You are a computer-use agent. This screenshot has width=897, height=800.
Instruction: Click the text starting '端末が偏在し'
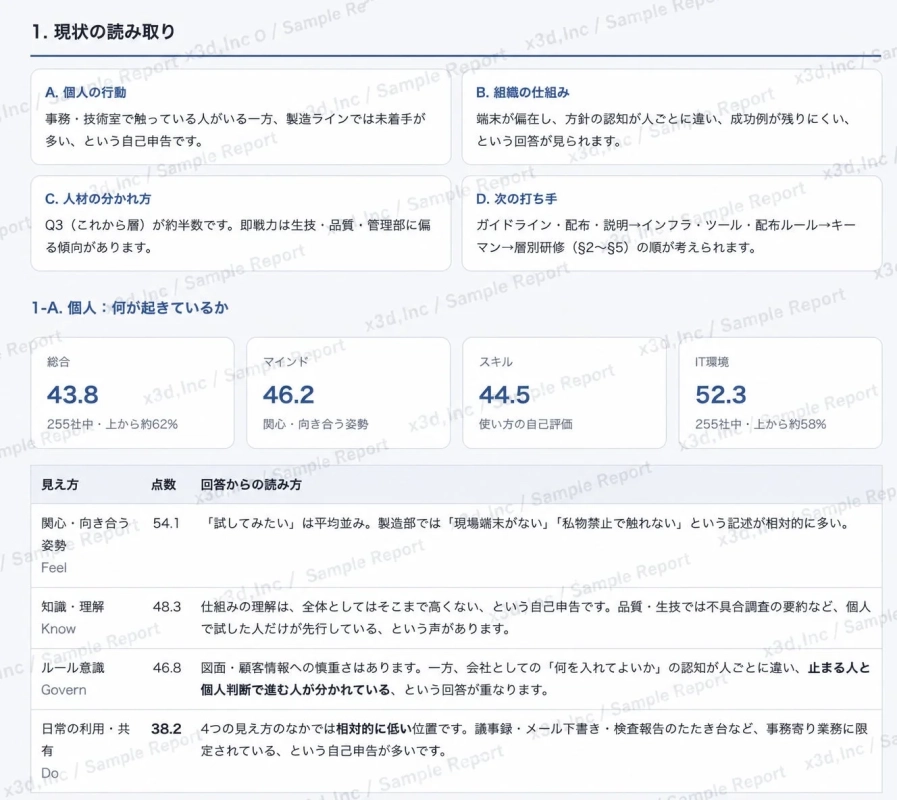[663, 129]
